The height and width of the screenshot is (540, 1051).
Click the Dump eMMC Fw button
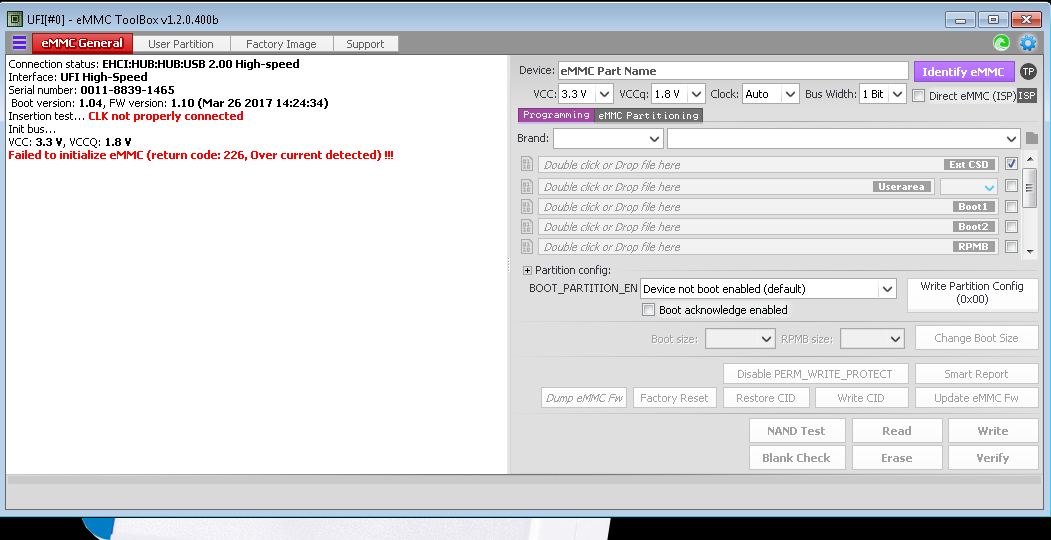point(584,397)
